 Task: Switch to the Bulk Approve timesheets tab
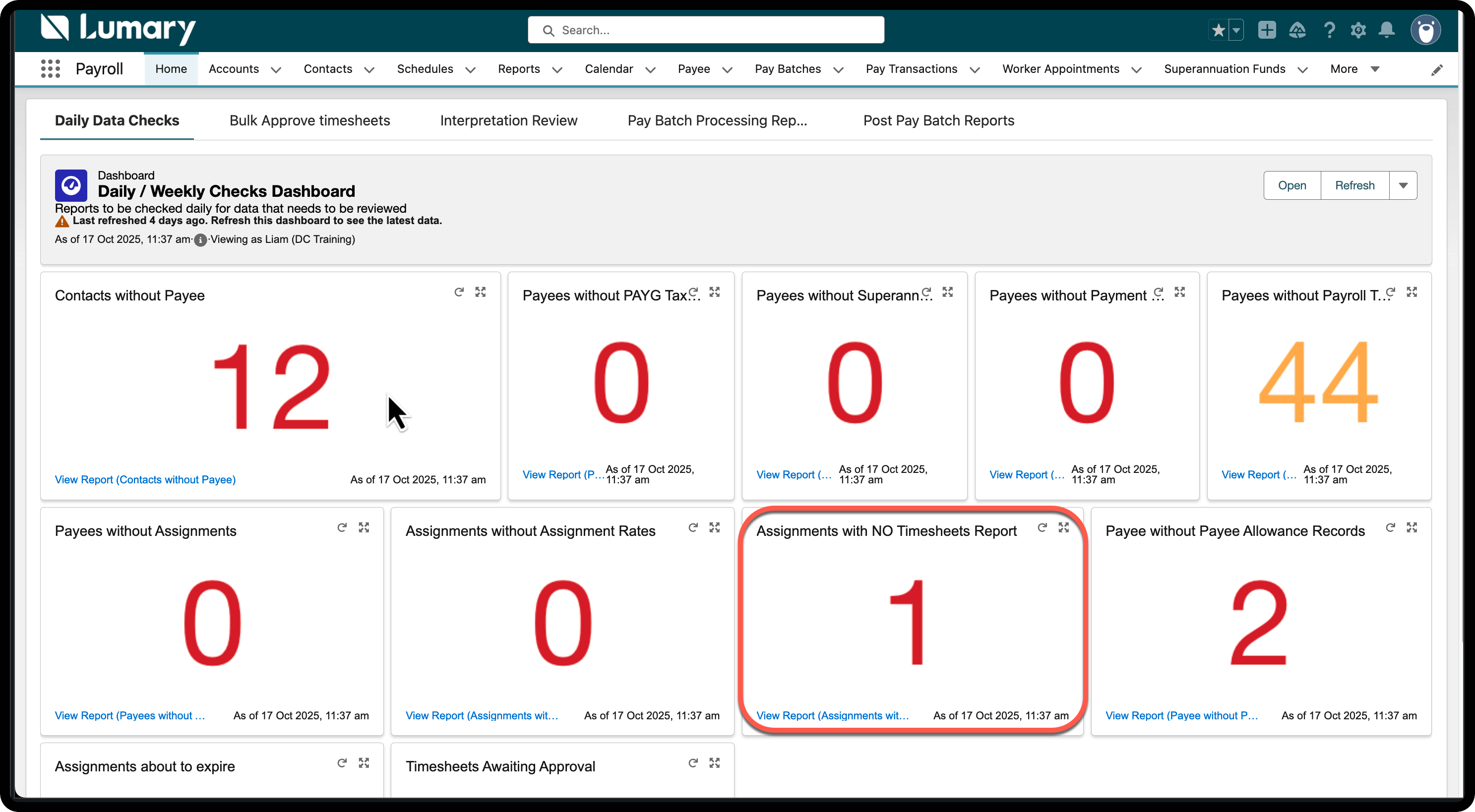pyautogui.click(x=309, y=121)
